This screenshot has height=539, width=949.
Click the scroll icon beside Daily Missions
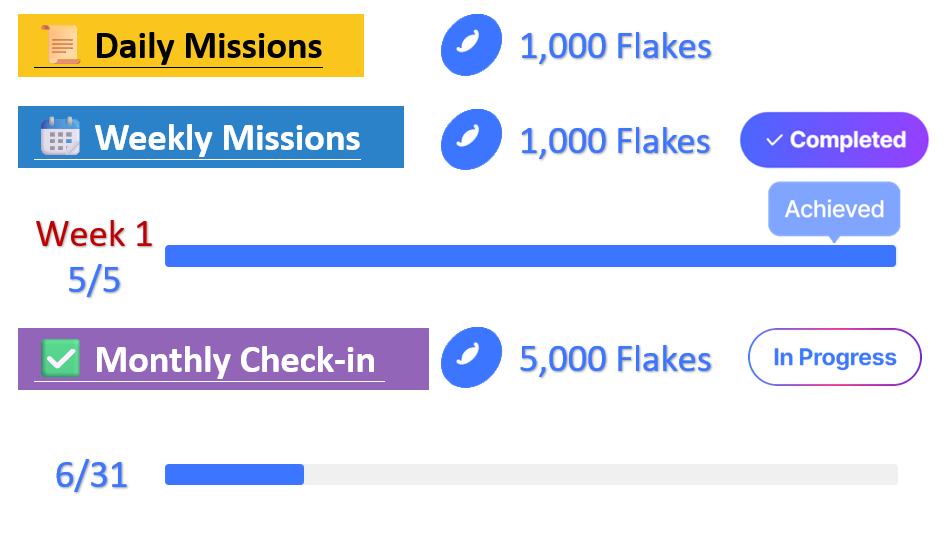pyautogui.click(x=61, y=45)
